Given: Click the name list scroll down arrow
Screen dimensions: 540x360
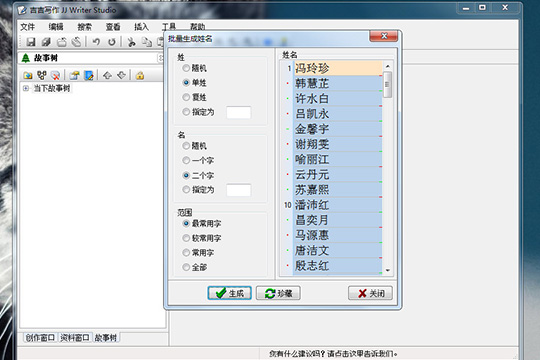Looking at the screenshot, I should [x=388, y=270].
